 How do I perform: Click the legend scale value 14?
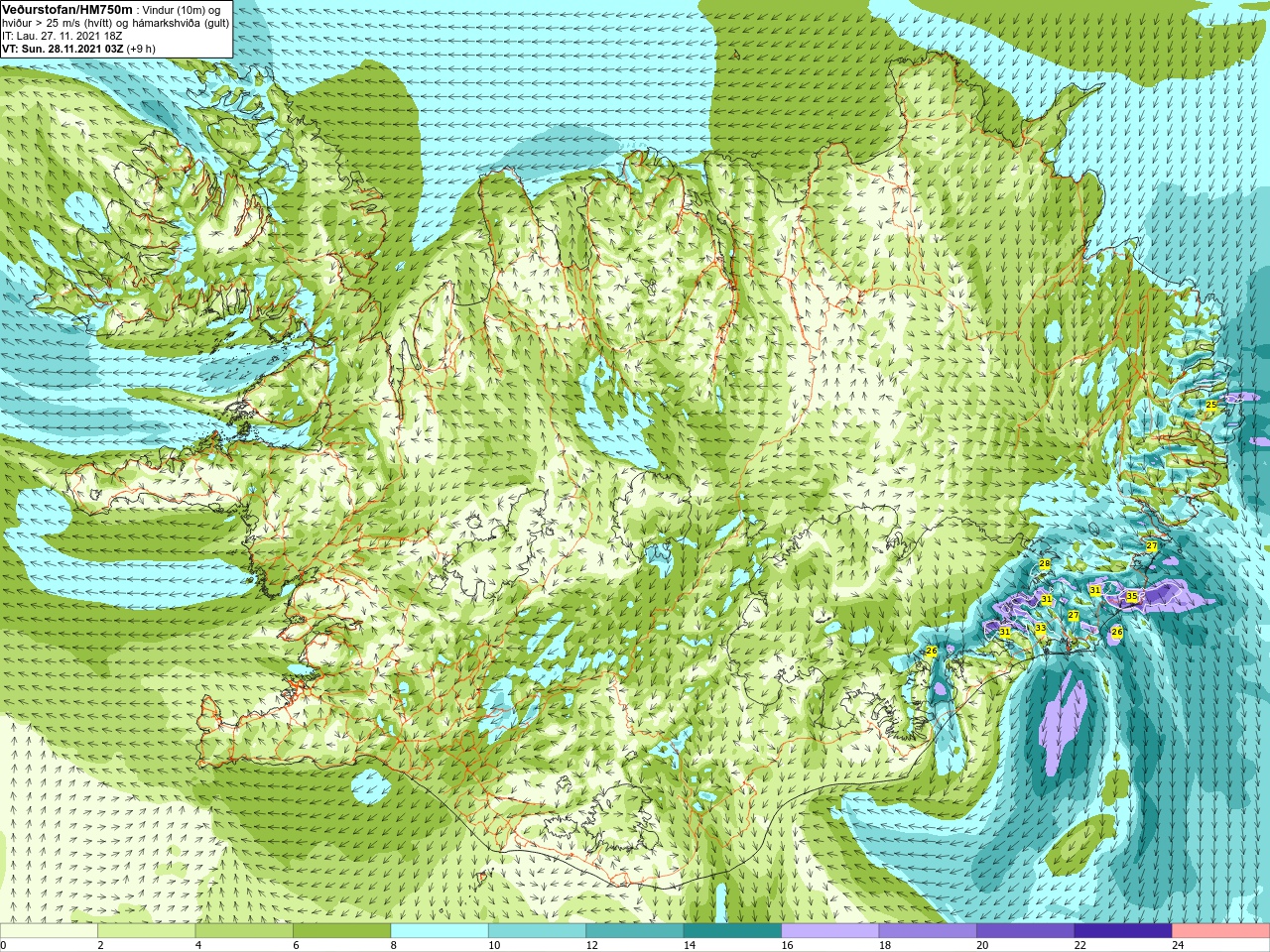point(690,945)
